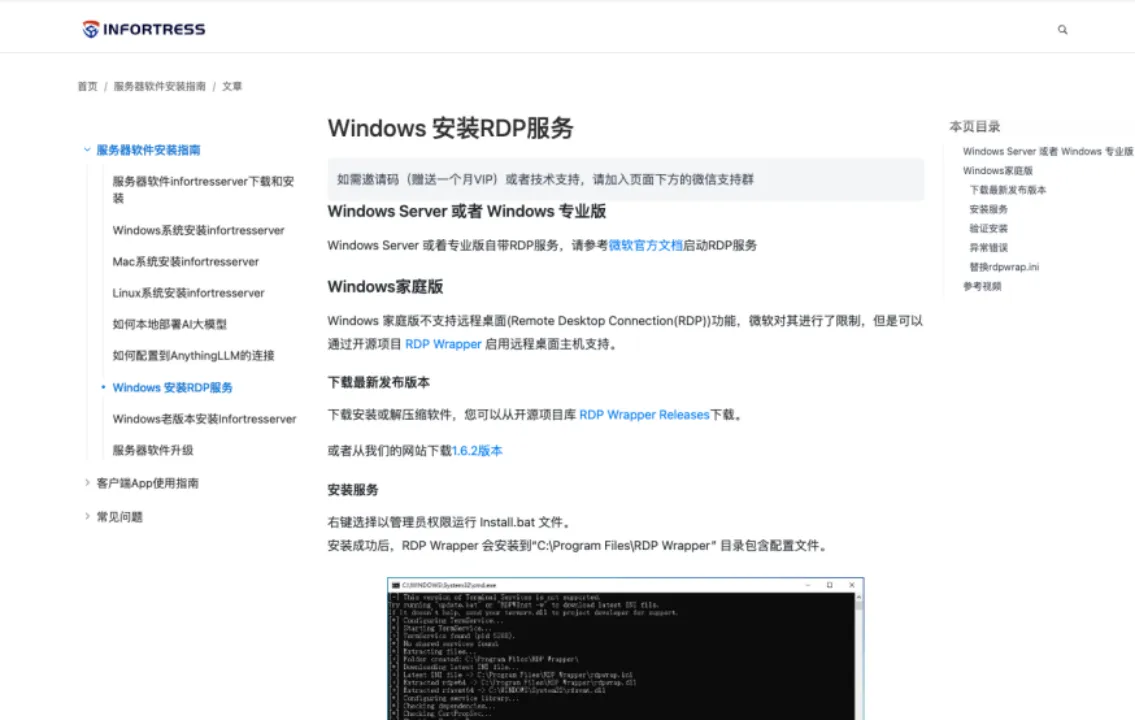This screenshot has height=720, width=1135.
Task: Jump to 验证安装 in page TOC
Action: click(x=988, y=229)
